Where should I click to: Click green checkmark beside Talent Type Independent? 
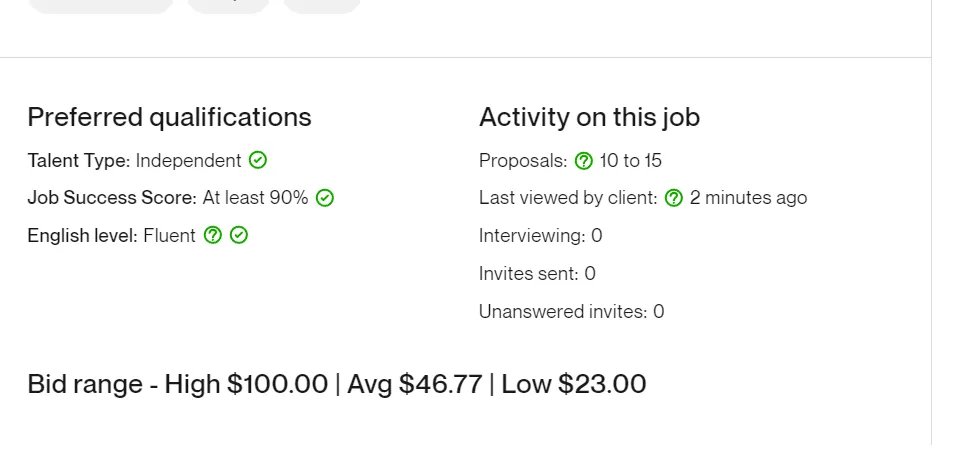tap(258, 160)
